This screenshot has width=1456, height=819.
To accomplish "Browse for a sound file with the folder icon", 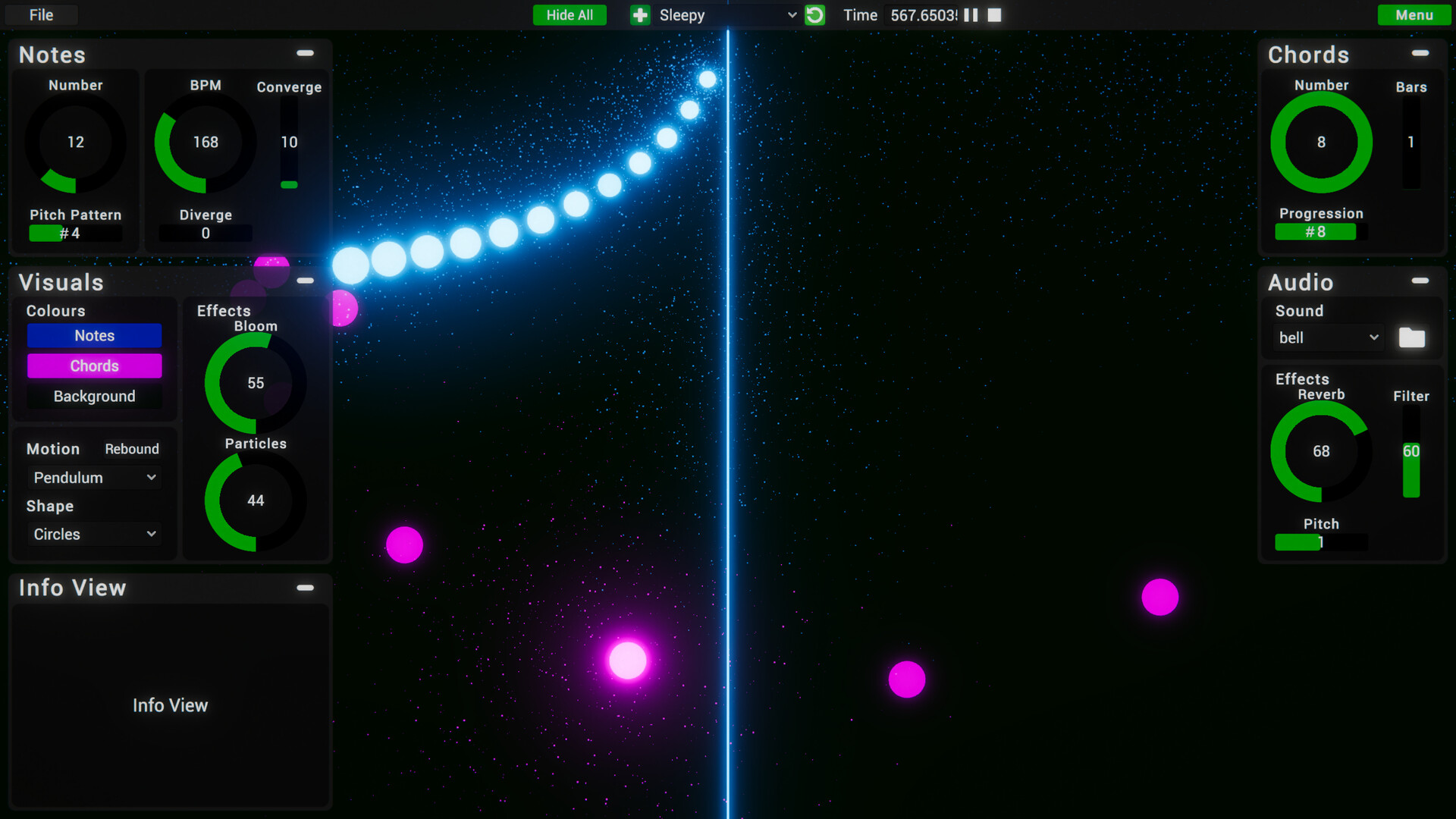I will pyautogui.click(x=1411, y=337).
